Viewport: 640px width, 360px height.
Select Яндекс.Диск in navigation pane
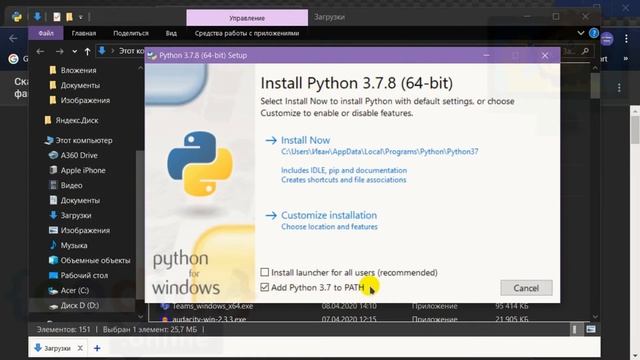(x=77, y=120)
